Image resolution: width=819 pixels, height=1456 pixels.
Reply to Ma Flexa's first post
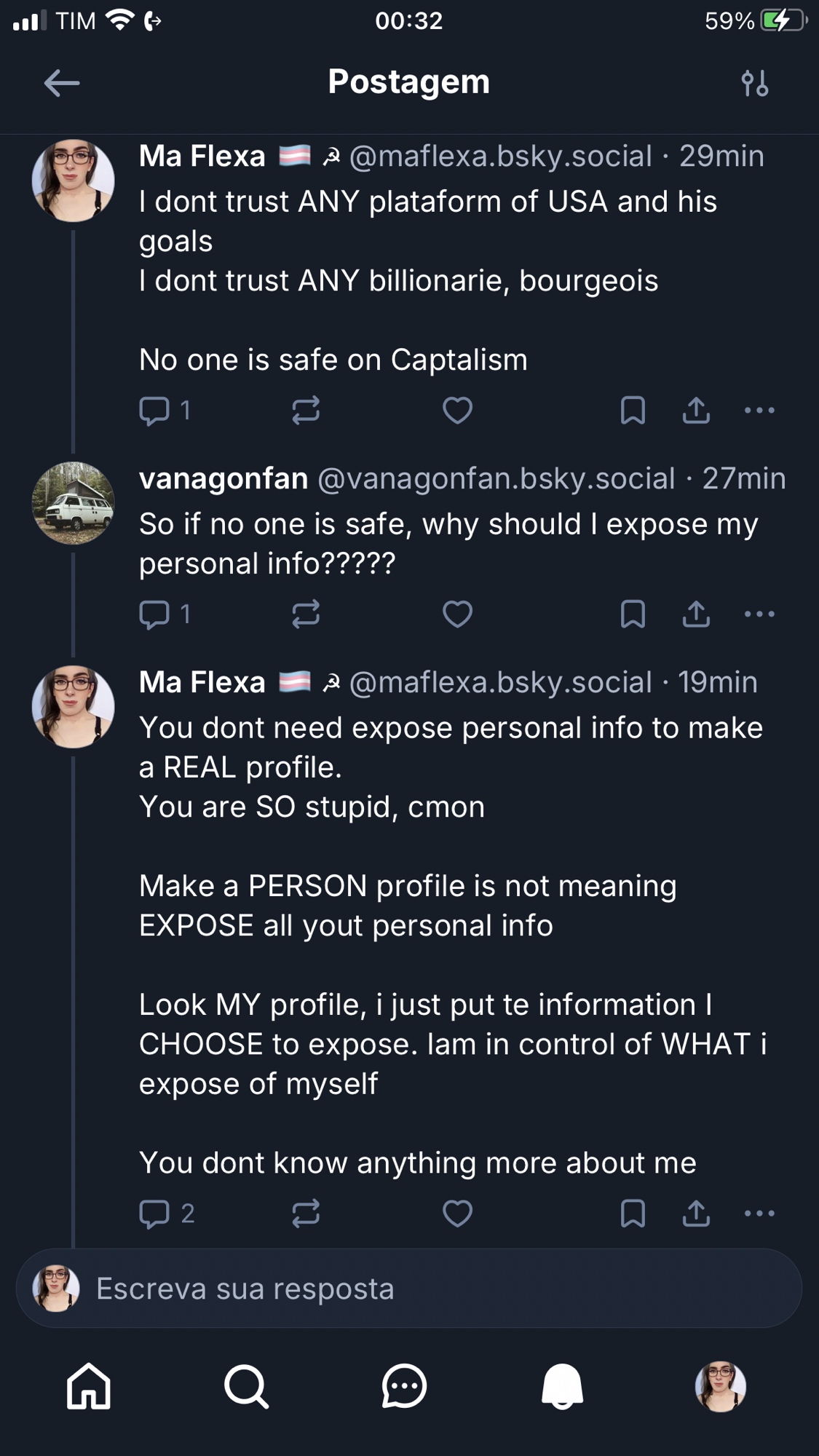pyautogui.click(x=154, y=411)
